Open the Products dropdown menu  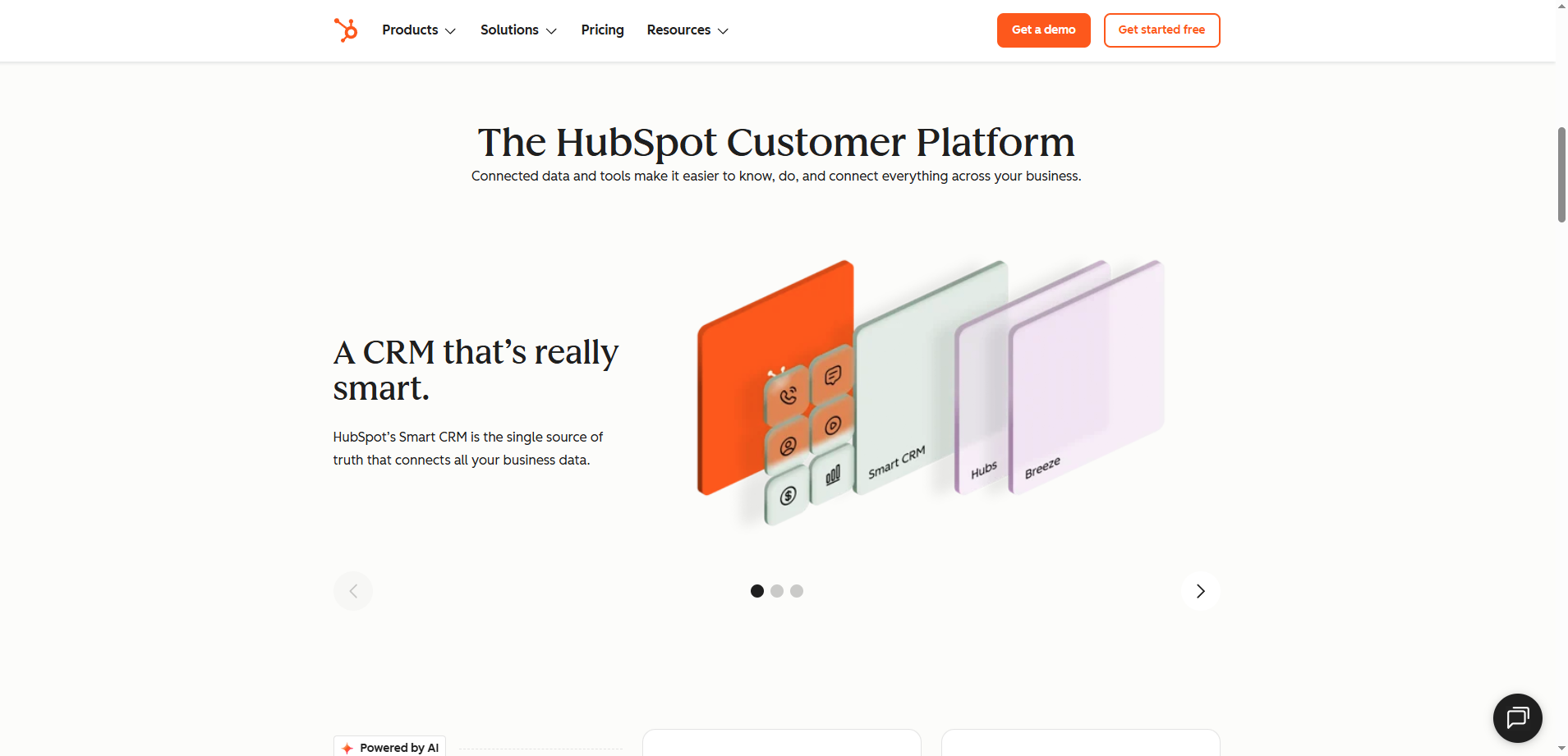click(419, 30)
